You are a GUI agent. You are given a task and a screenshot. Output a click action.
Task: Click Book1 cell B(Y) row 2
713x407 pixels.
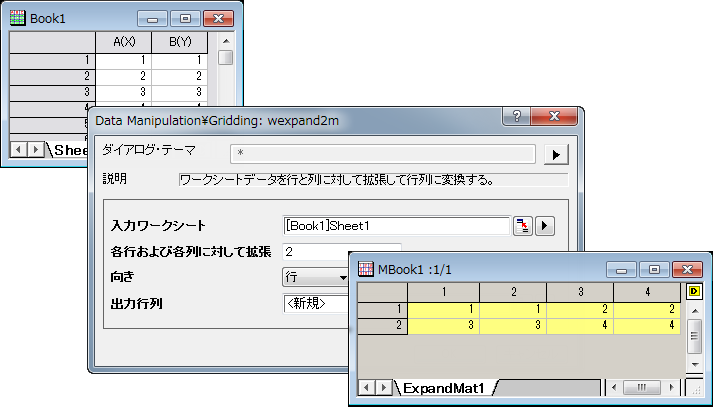pyautogui.click(x=180, y=76)
